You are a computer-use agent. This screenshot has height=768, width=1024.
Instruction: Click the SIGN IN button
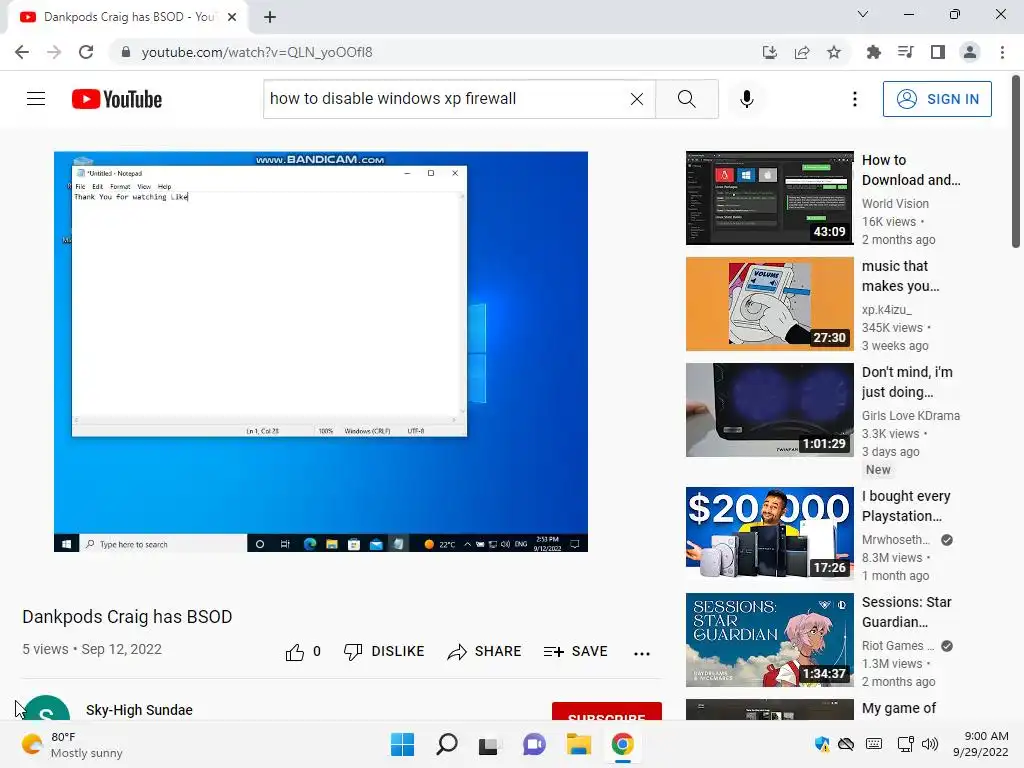tap(937, 99)
